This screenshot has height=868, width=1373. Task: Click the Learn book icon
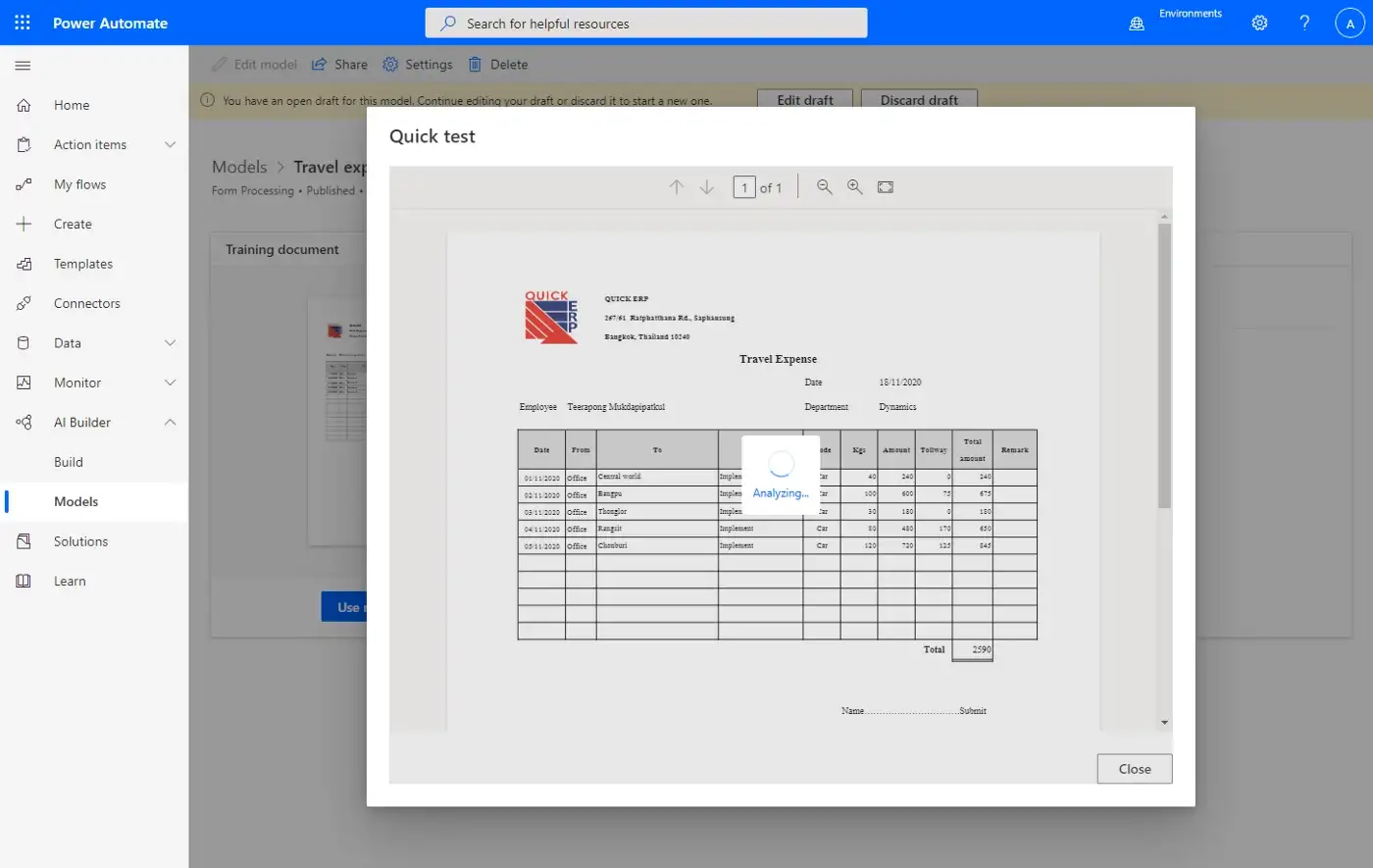pyautogui.click(x=24, y=582)
